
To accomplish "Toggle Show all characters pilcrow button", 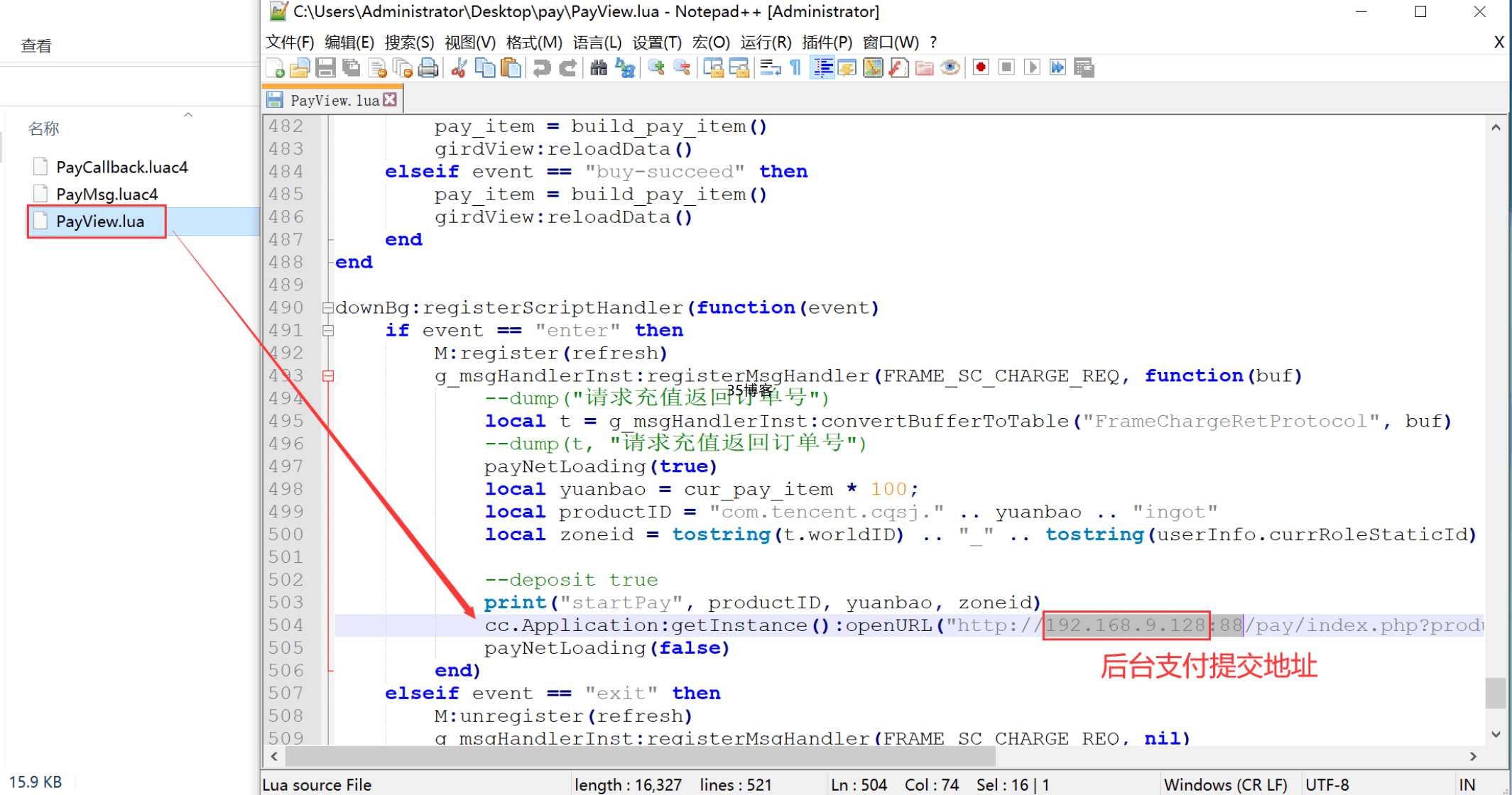I will click(796, 68).
